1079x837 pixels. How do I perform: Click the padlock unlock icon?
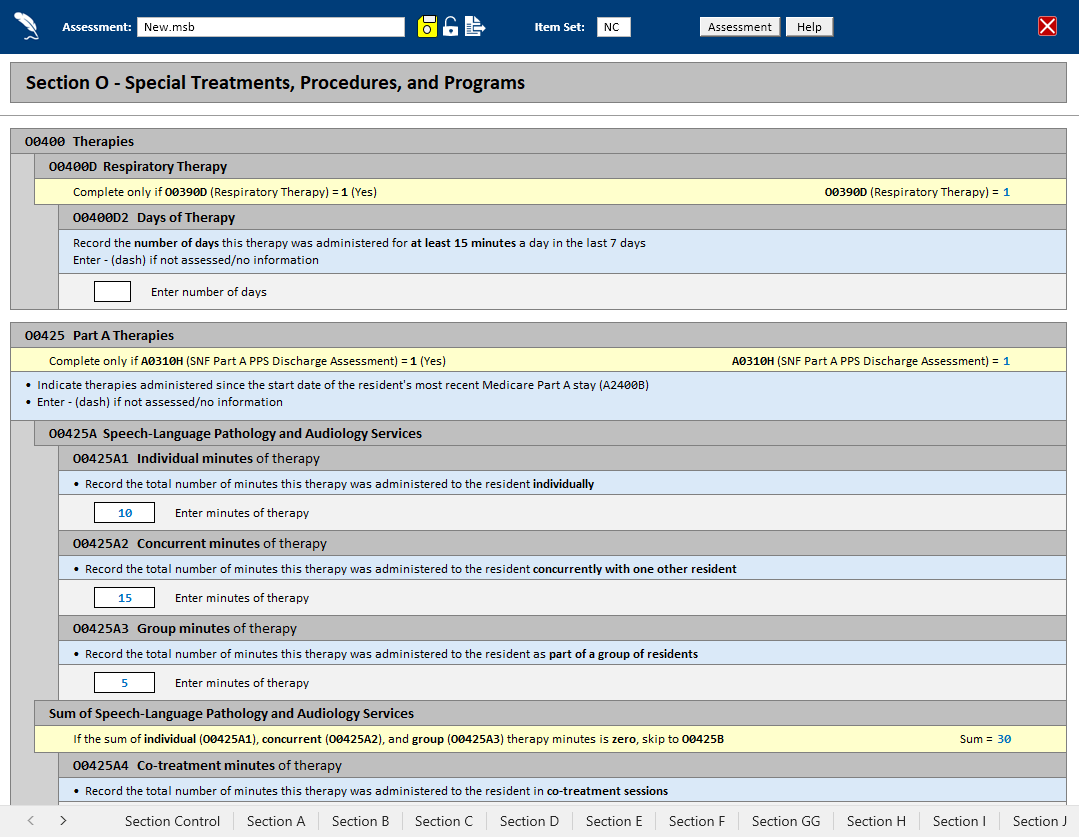click(x=451, y=27)
